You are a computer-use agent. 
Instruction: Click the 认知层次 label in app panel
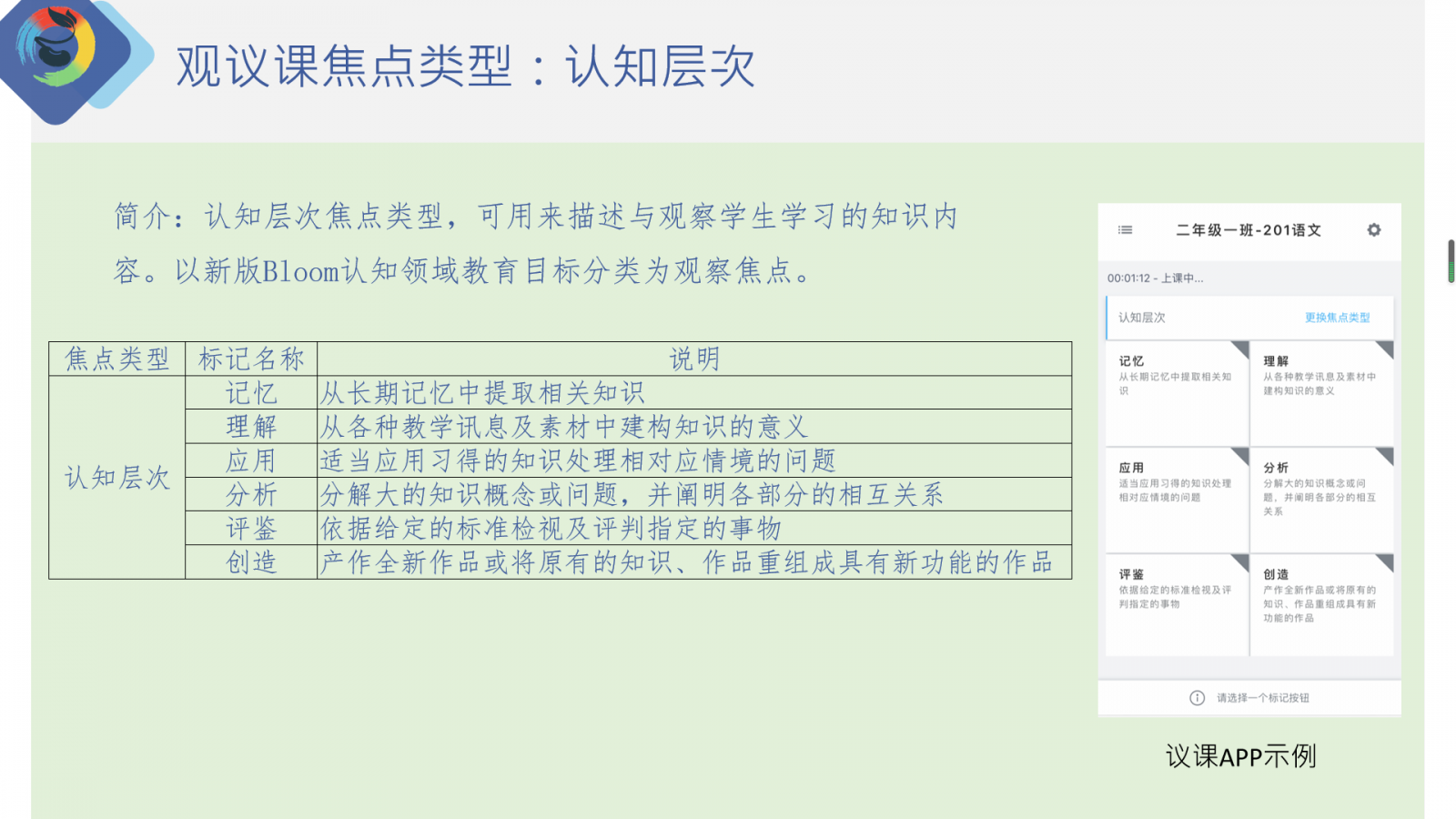(1141, 318)
